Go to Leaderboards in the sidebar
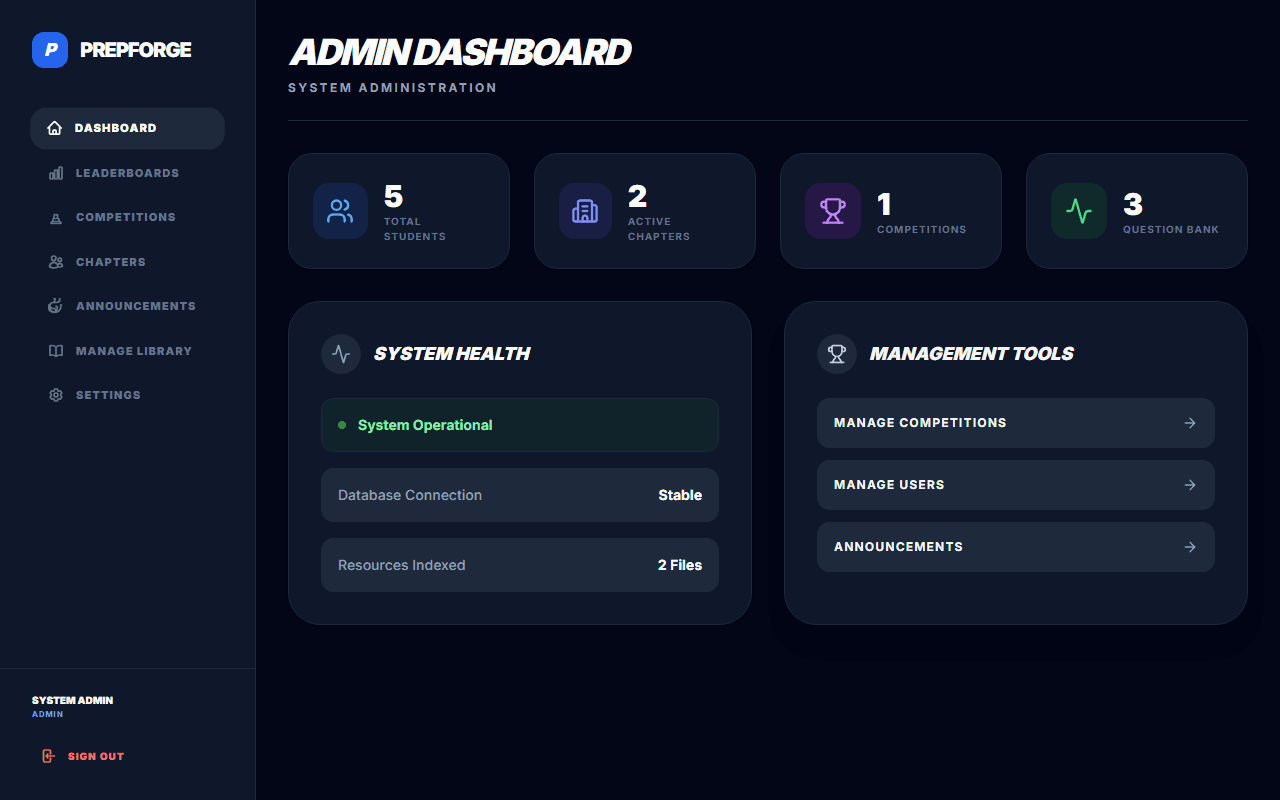 coord(127,173)
